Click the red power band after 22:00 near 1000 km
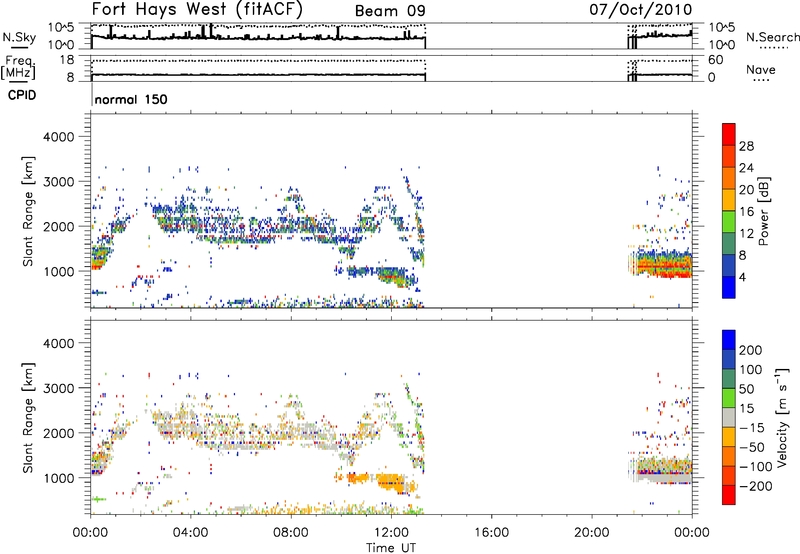The width and height of the screenshot is (800, 554). tap(666, 266)
